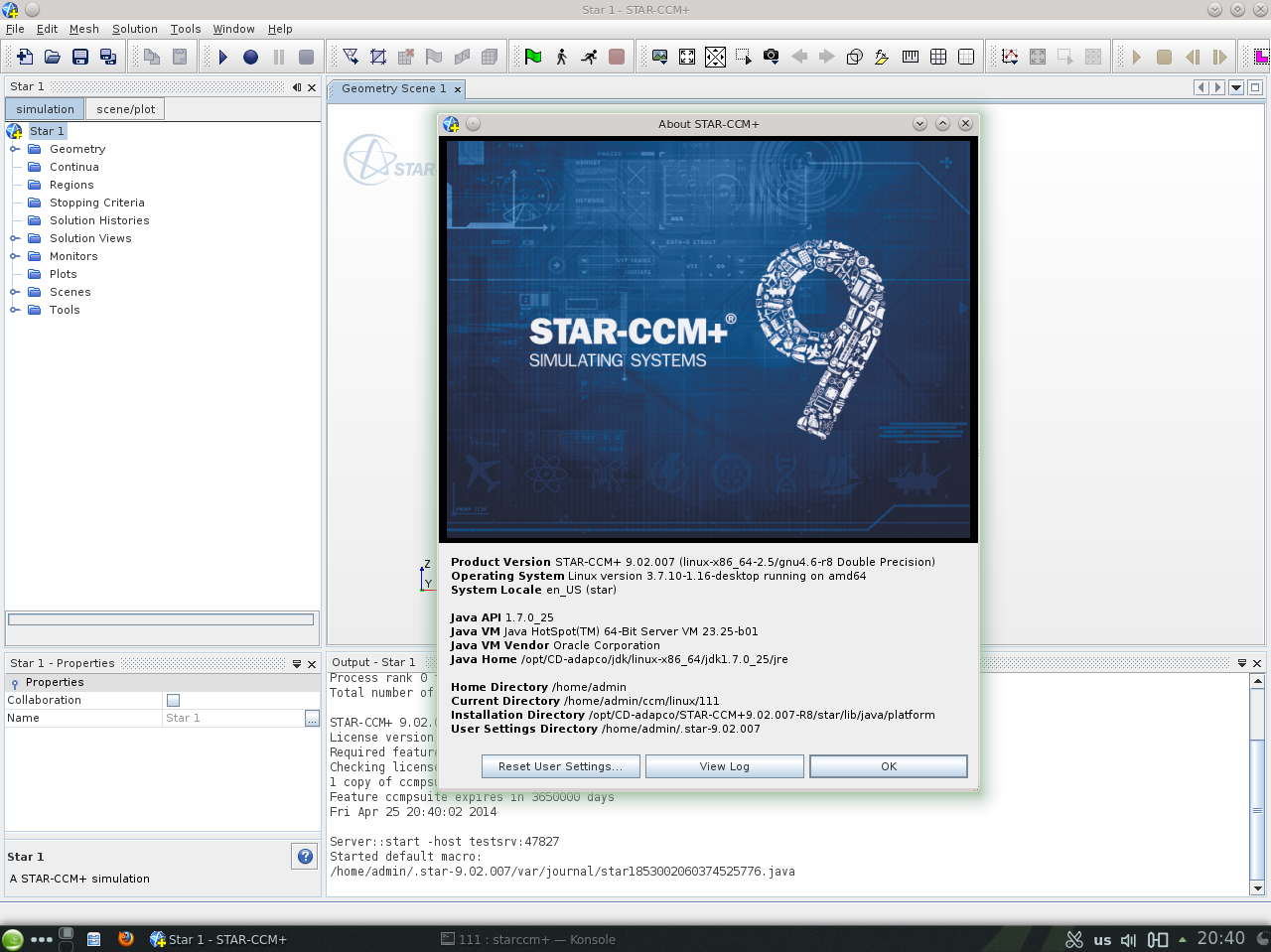The height and width of the screenshot is (952, 1271).
Task: Step the solver with the walking man icon
Action: [561, 57]
